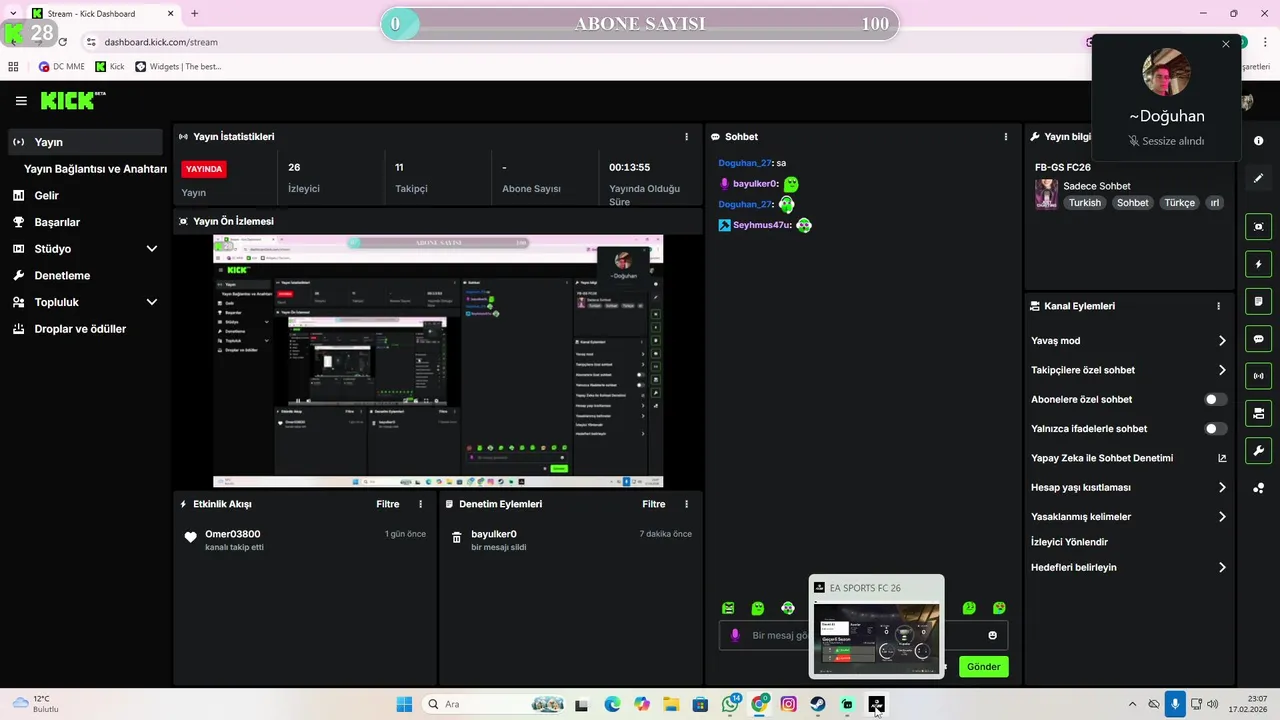Click the three-dots community icon in right rail
Viewport: 1280px width, 720px height.
tap(1258, 488)
